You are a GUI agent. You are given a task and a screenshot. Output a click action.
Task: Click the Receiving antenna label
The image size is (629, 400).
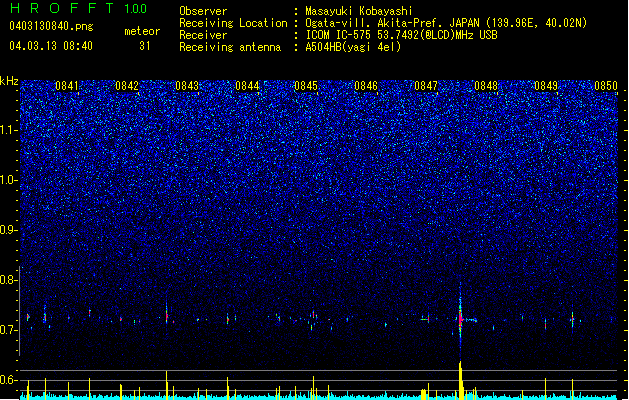click(230, 47)
